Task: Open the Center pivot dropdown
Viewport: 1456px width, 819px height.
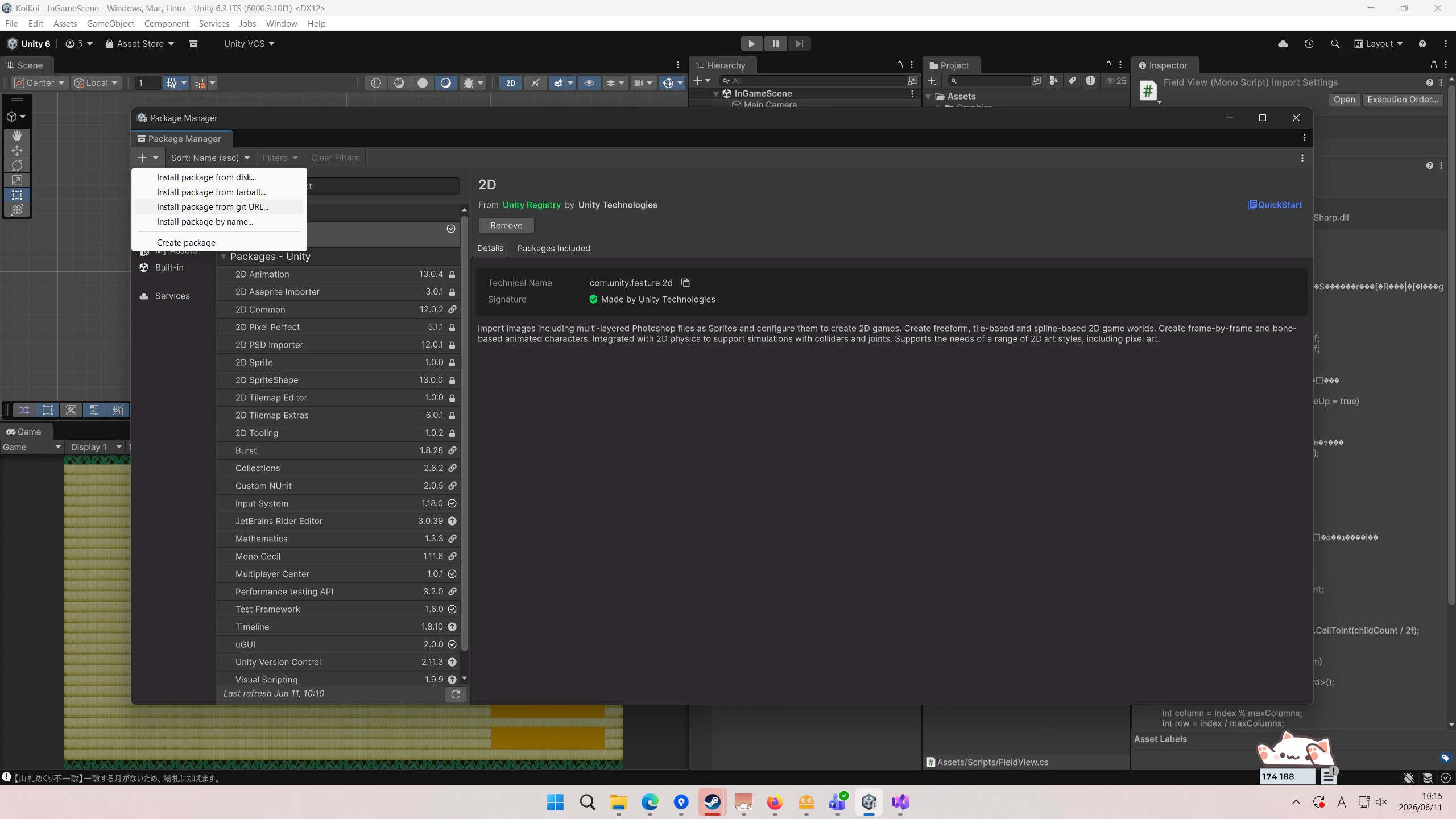Action: (39, 83)
